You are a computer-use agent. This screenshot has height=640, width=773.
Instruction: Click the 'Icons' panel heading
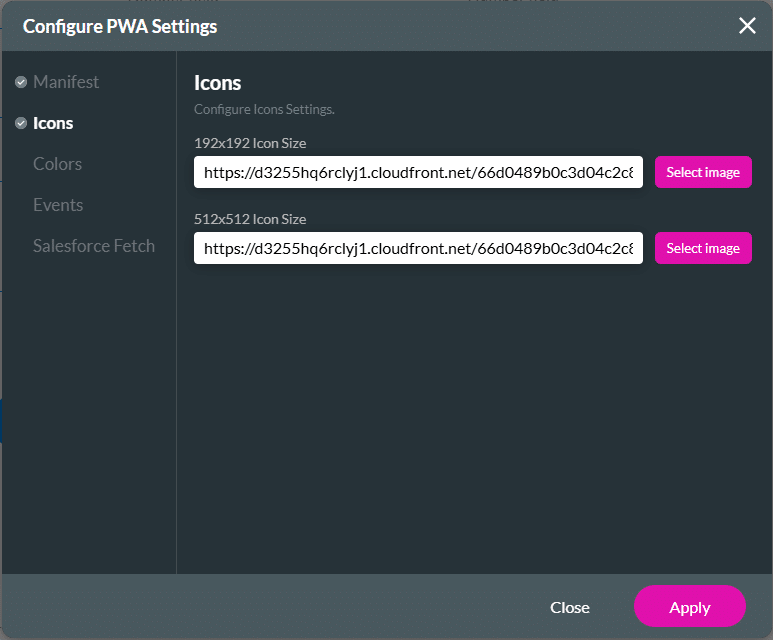pyautogui.click(x=217, y=83)
